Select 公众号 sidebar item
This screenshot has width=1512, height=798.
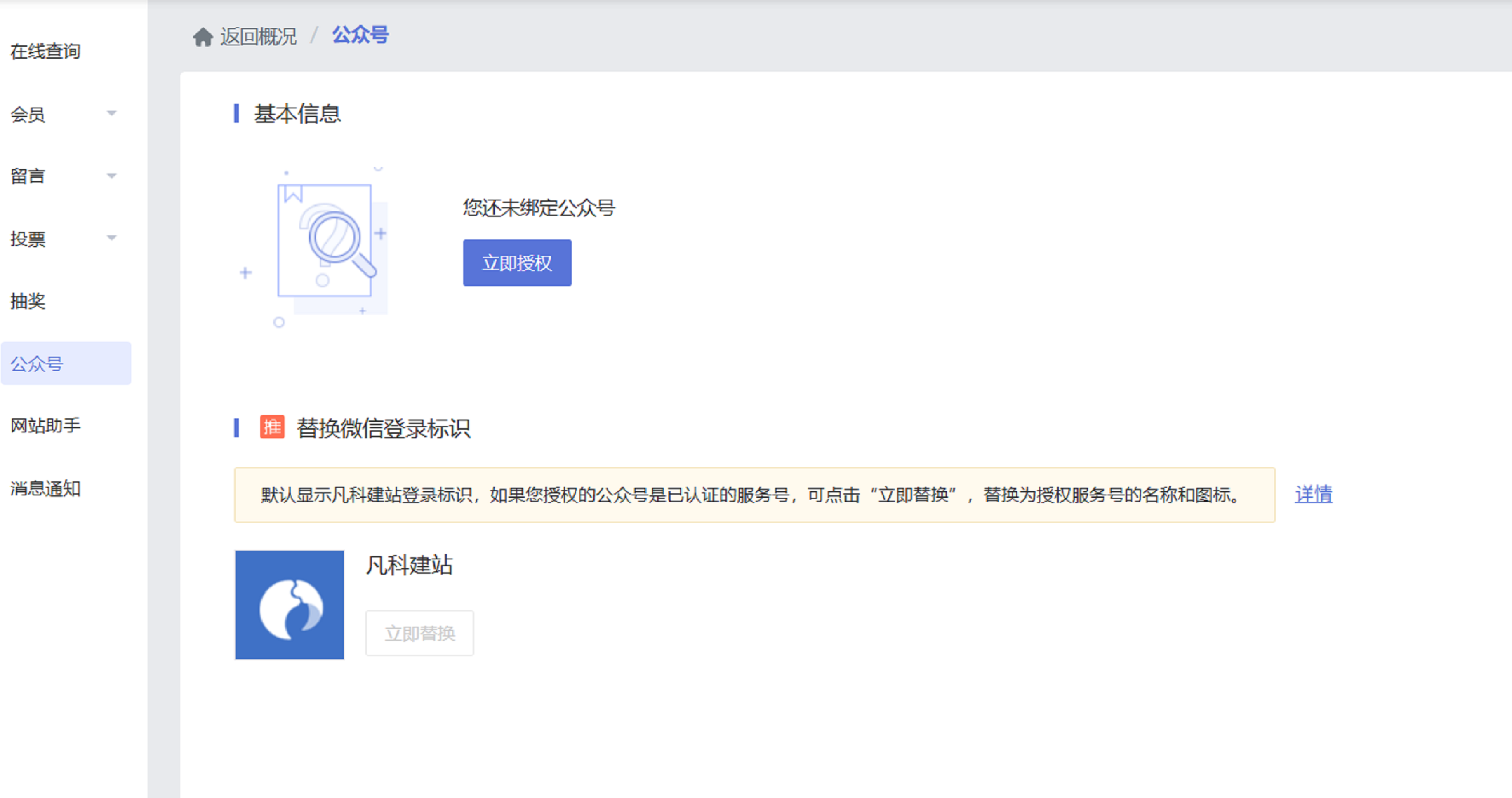pos(37,364)
